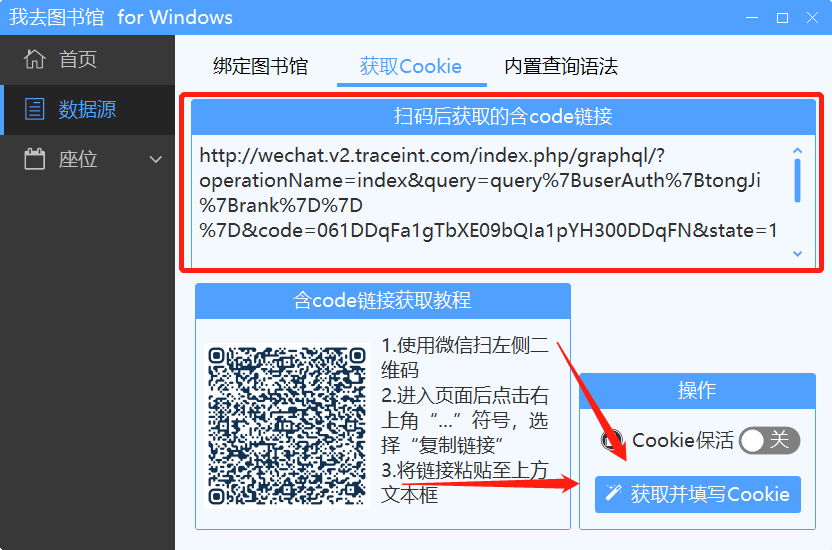Open the 内置查询语法 tab
832x550 pixels.
(561, 66)
